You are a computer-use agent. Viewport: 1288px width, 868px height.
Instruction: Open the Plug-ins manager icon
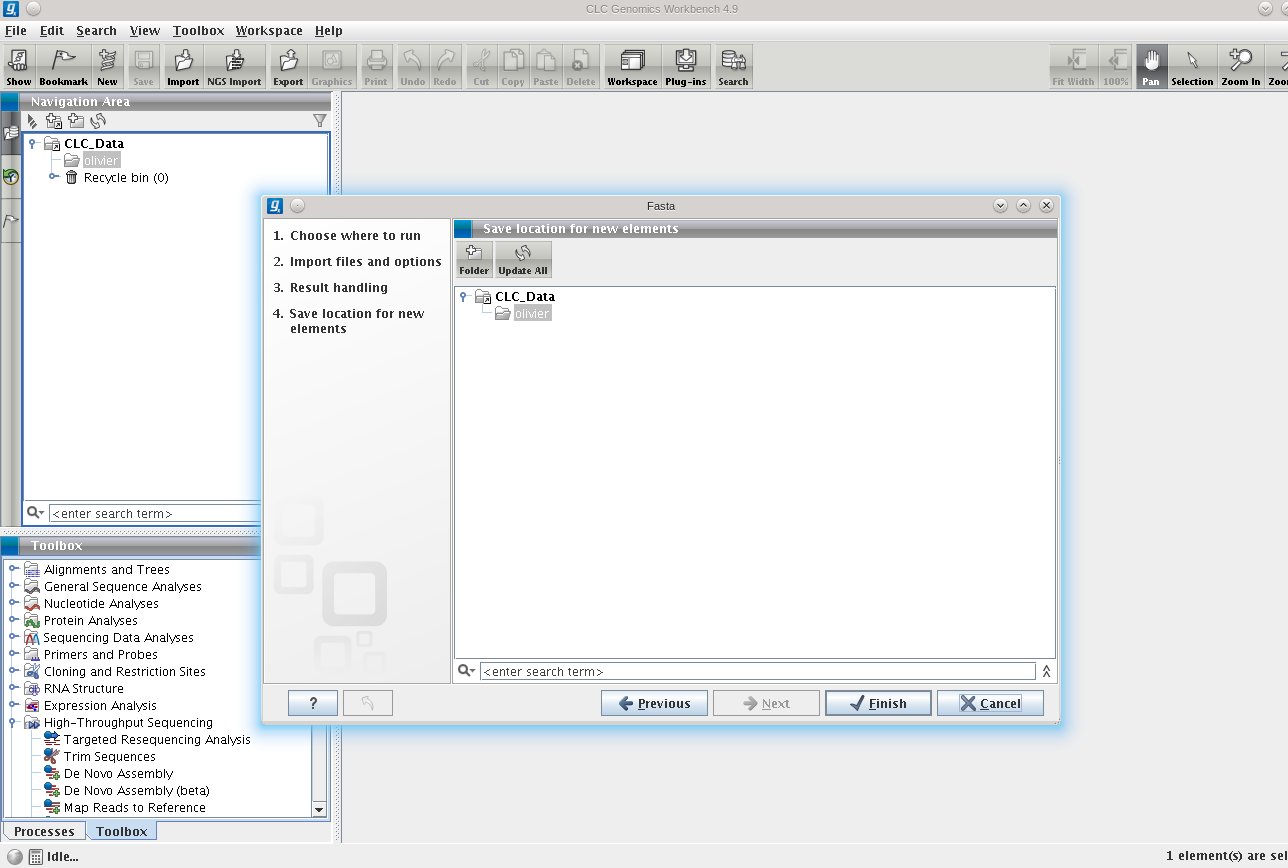click(x=686, y=67)
